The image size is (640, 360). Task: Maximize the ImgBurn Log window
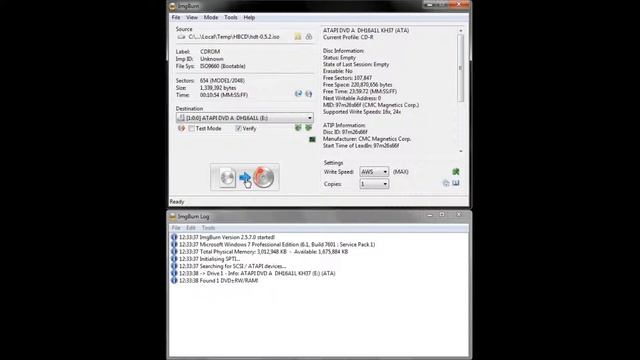point(442,215)
